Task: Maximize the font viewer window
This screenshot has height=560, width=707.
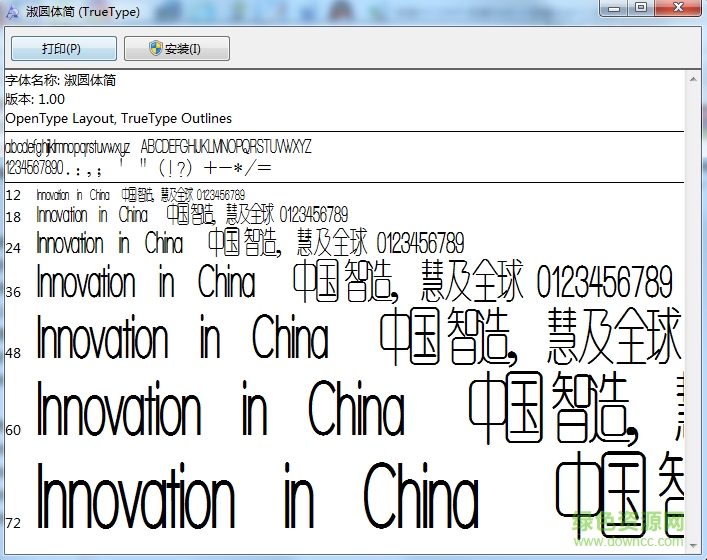Action: (x=641, y=8)
